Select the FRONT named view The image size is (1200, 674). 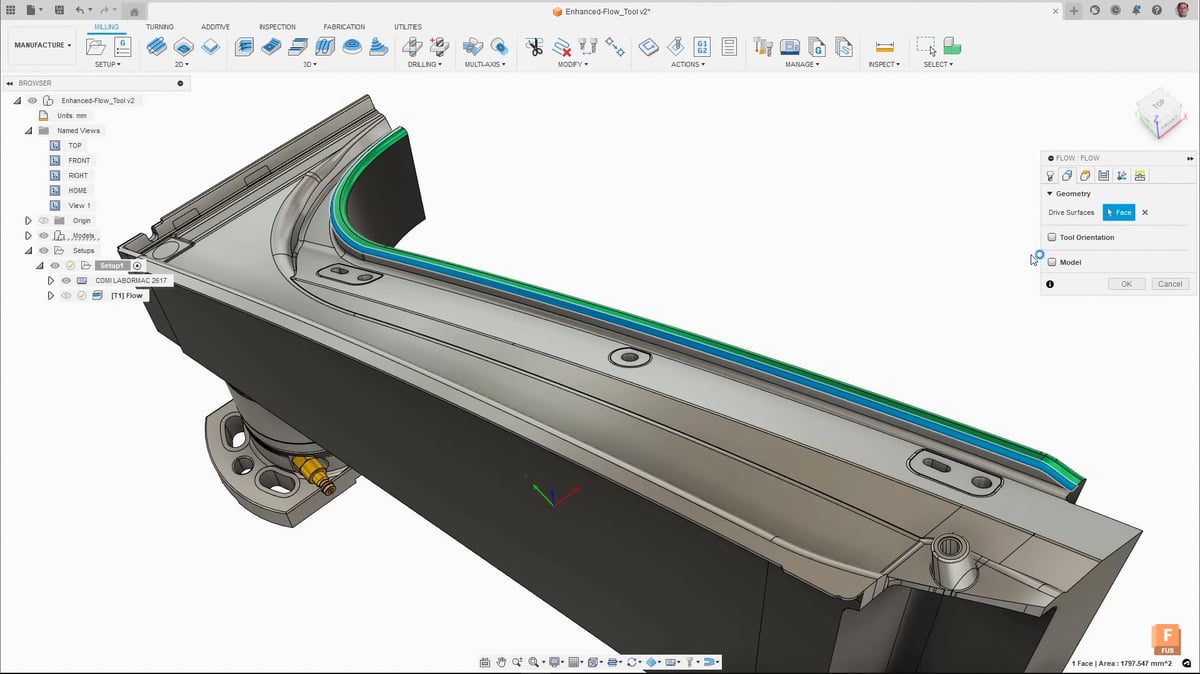[x=79, y=161]
